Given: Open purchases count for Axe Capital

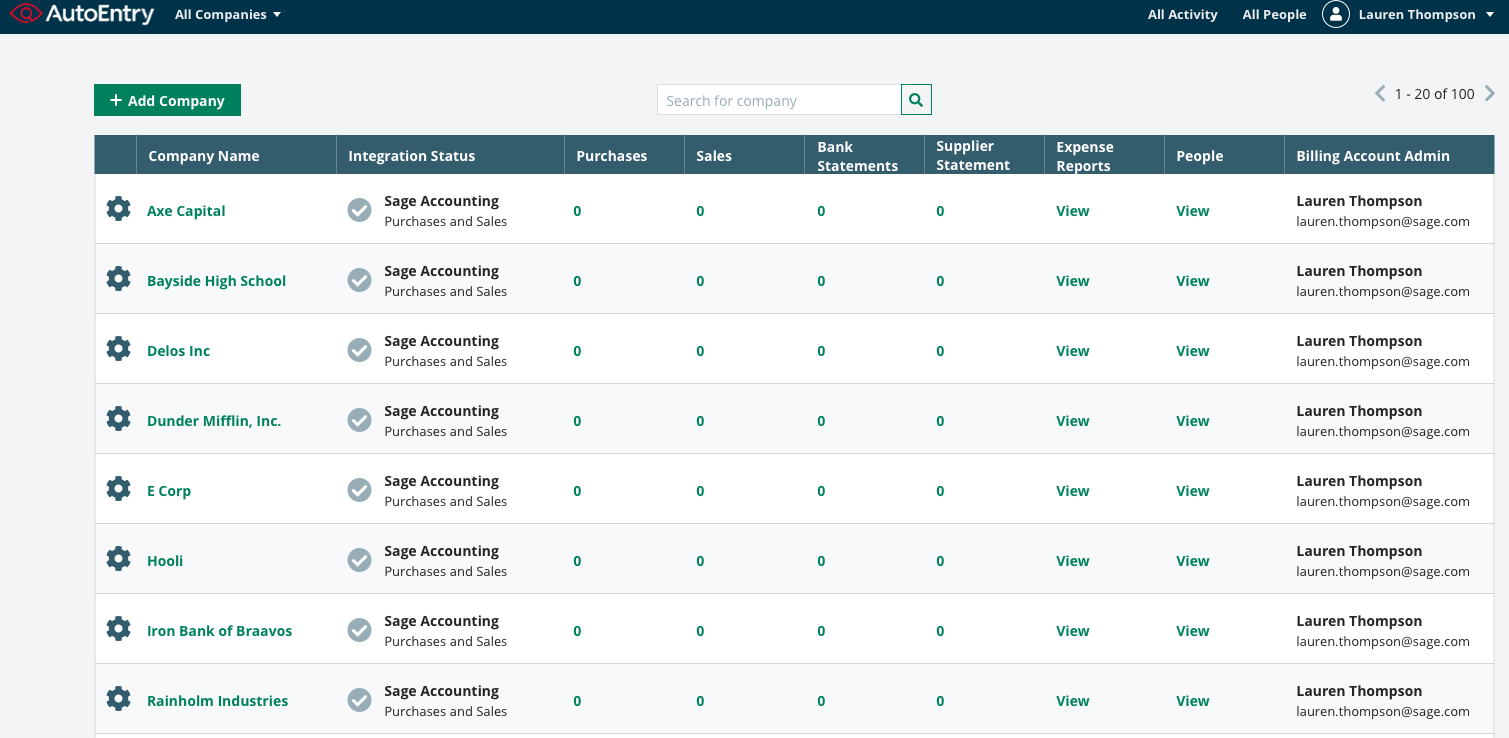Looking at the screenshot, I should click(x=577, y=211).
